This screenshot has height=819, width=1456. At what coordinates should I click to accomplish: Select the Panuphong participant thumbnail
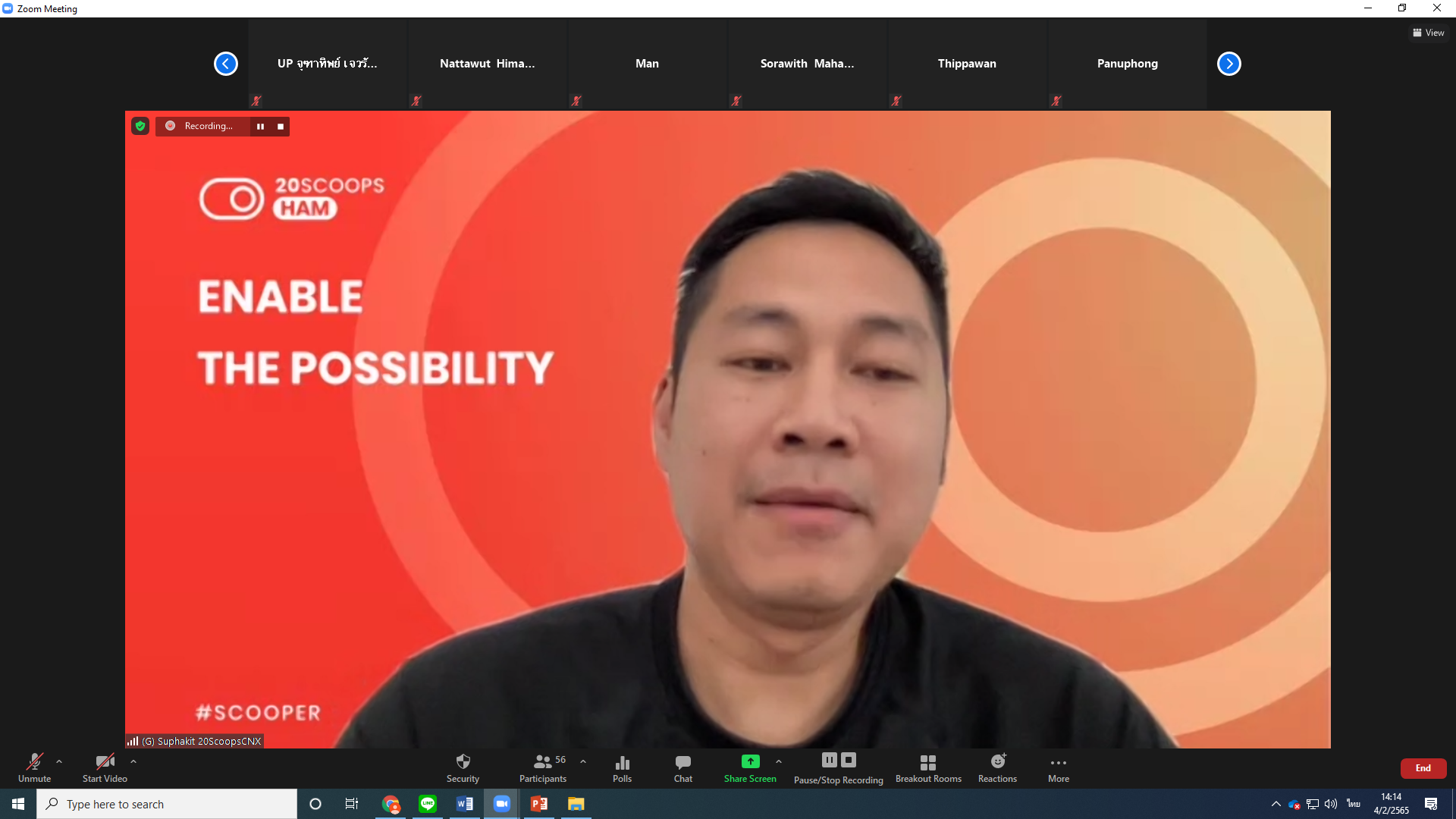coord(1128,64)
